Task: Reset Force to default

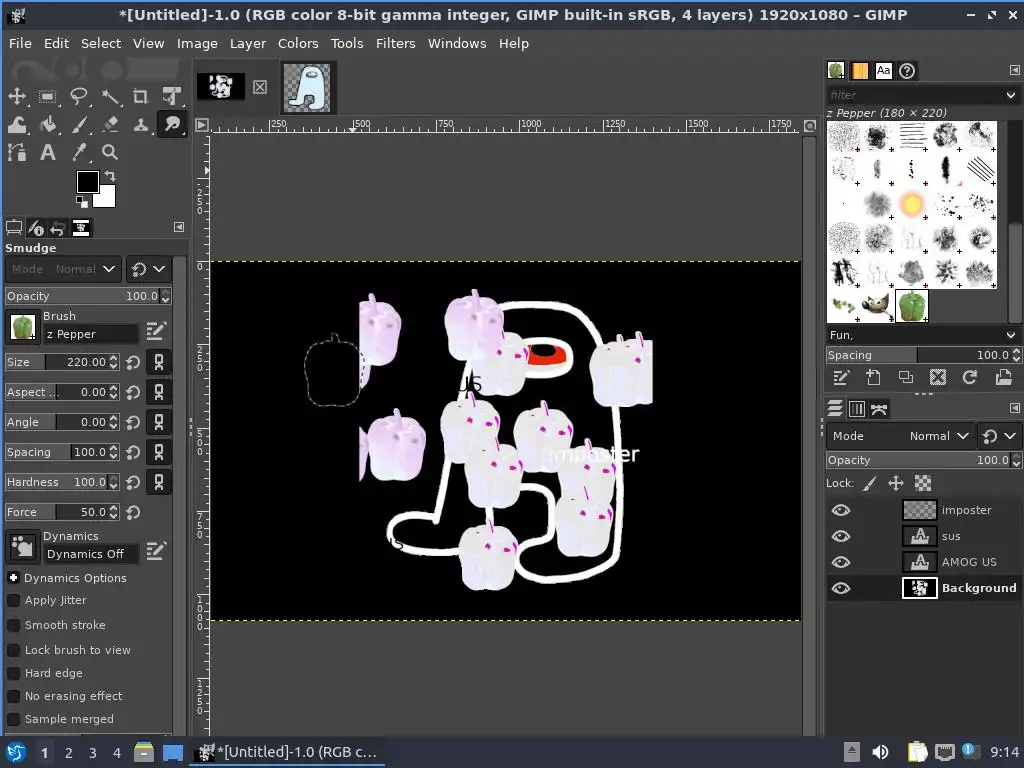Action: pos(133,513)
